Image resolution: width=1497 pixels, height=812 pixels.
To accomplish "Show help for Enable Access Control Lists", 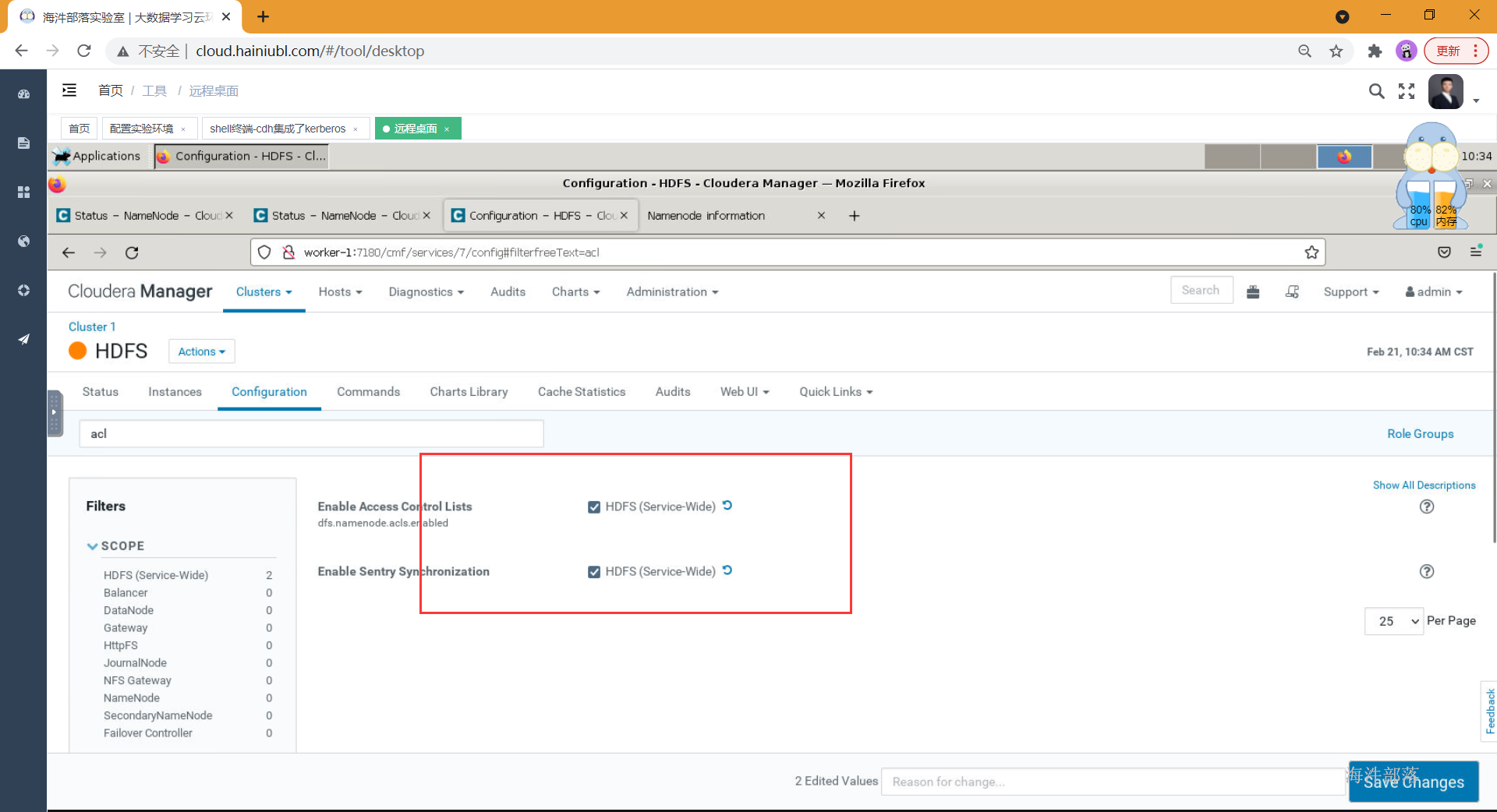I will [1427, 507].
